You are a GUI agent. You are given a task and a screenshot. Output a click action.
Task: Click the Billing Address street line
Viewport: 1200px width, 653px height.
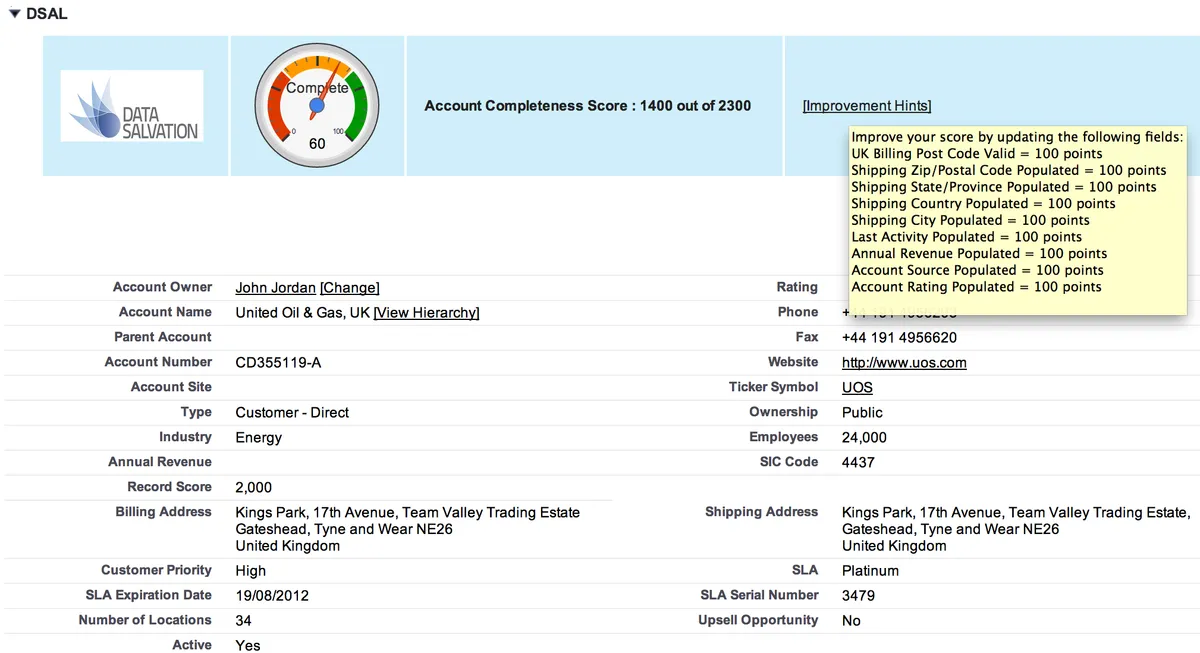(x=407, y=513)
